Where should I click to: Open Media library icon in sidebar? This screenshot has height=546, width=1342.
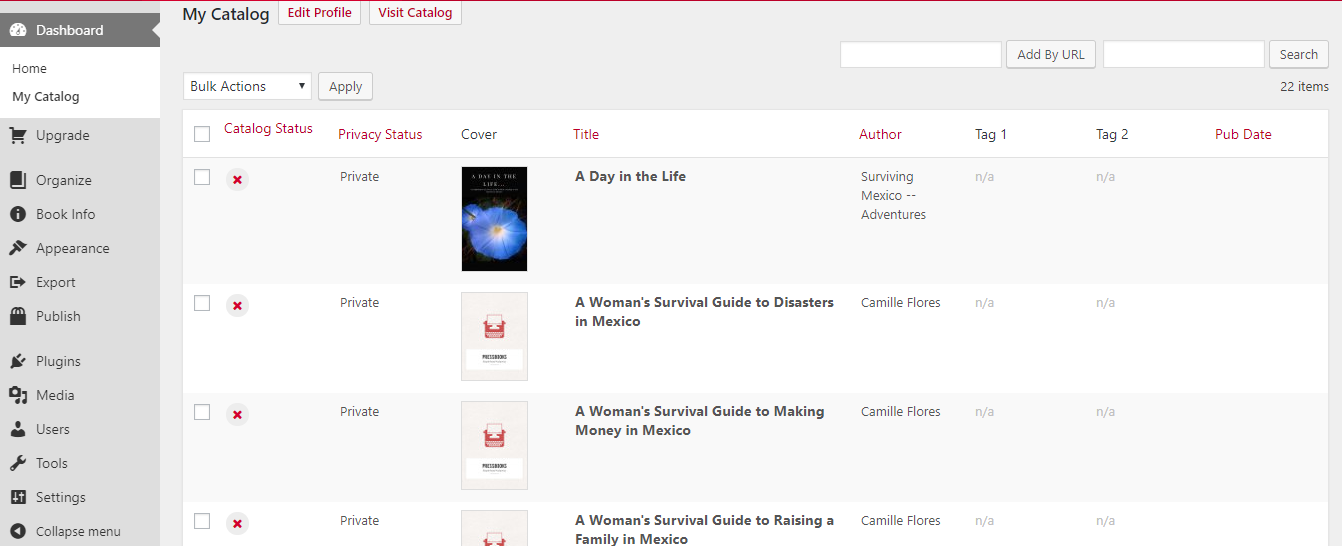pyautogui.click(x=18, y=396)
